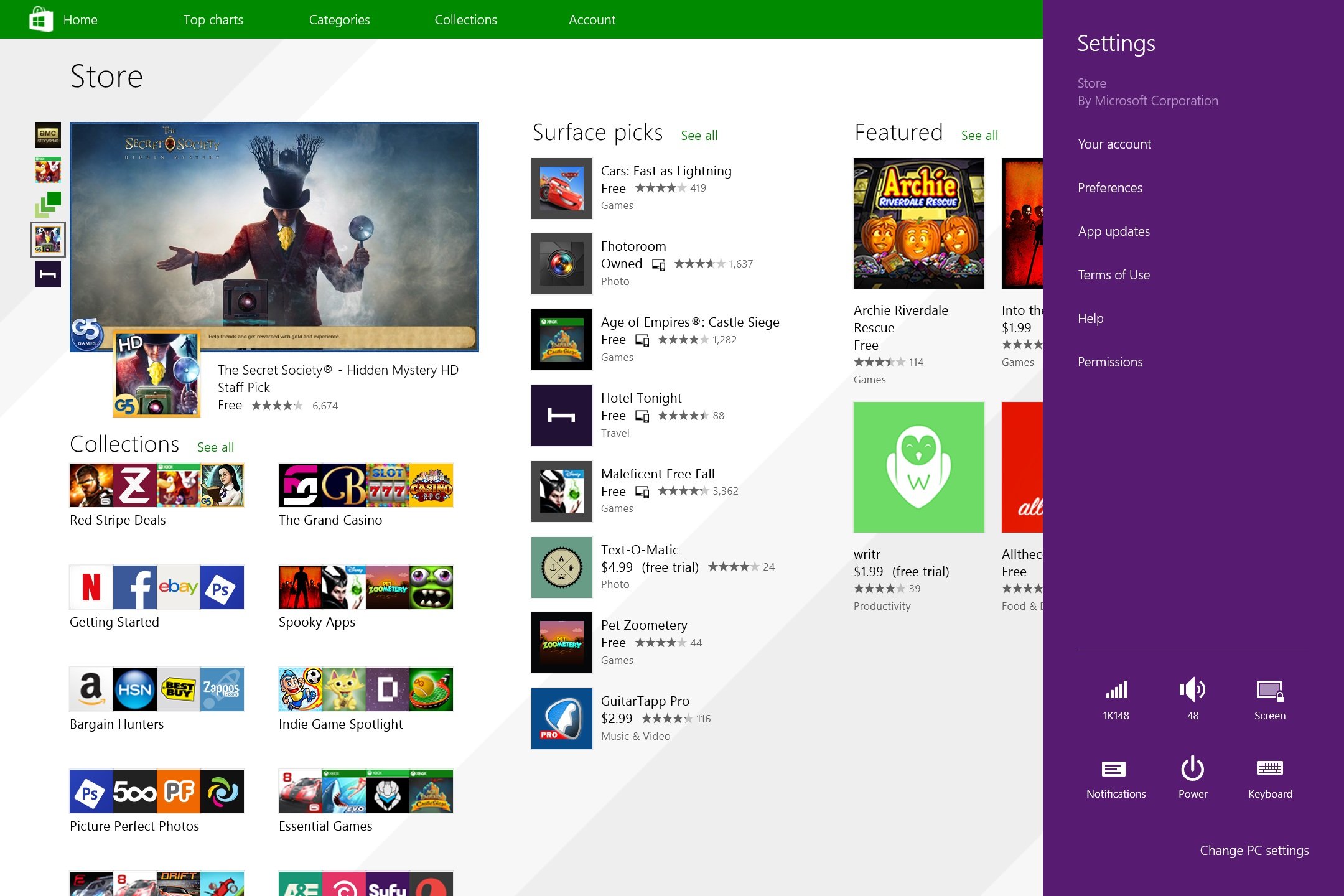Select Preferences in the Settings pane
The height and width of the screenshot is (896, 1344).
tap(1109, 187)
